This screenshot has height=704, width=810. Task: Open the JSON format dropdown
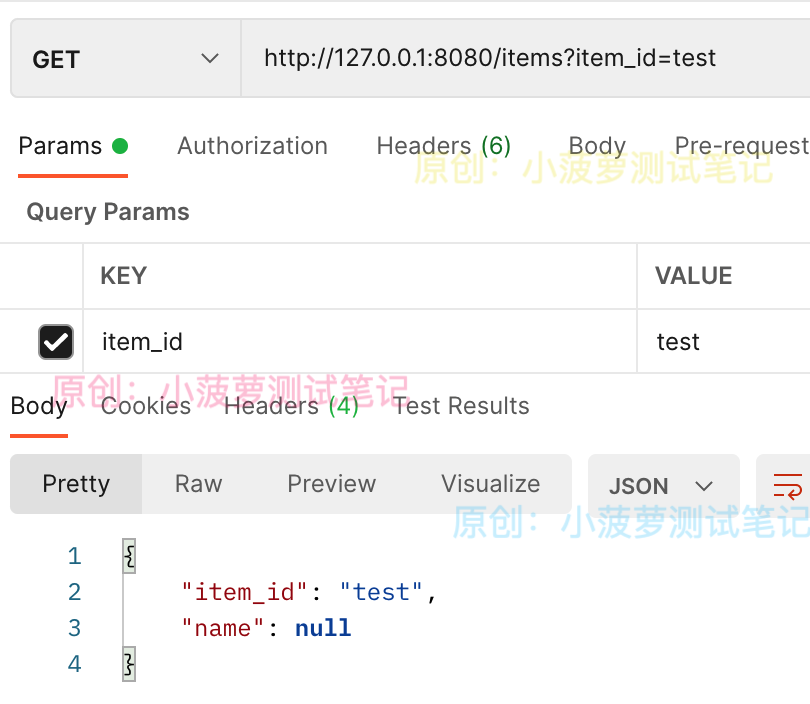pos(664,485)
